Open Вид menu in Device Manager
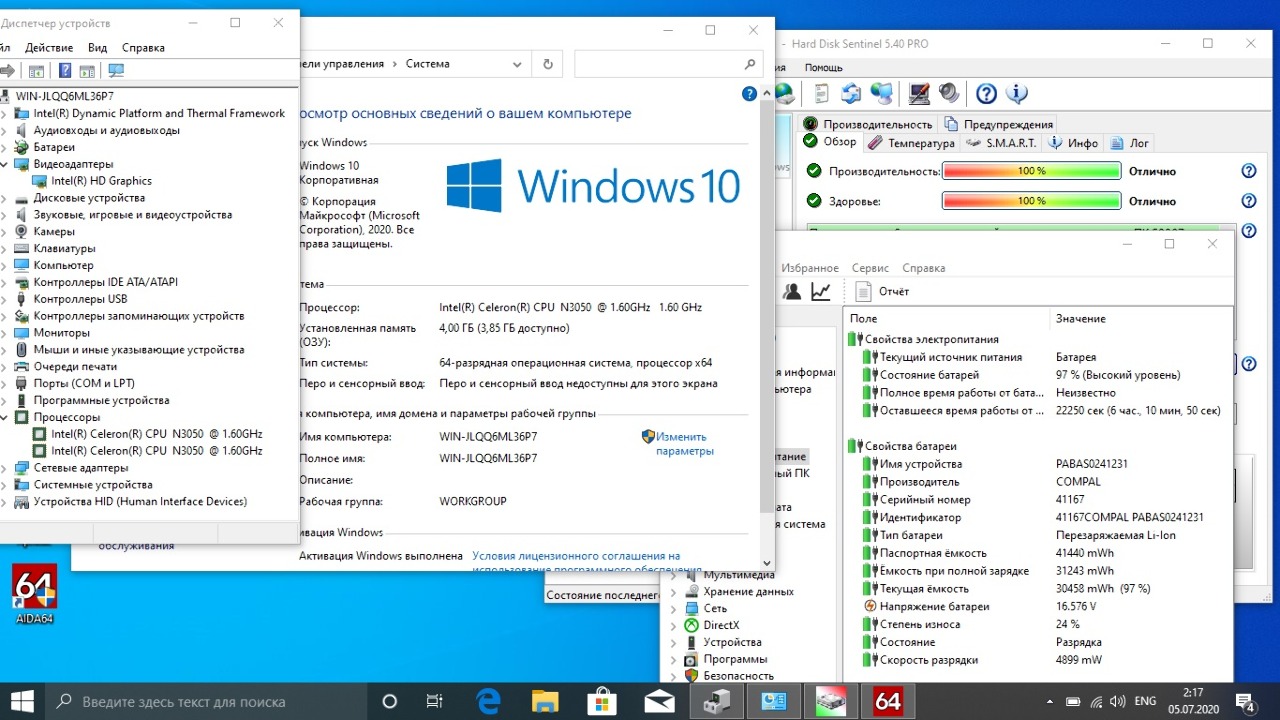 (x=97, y=47)
